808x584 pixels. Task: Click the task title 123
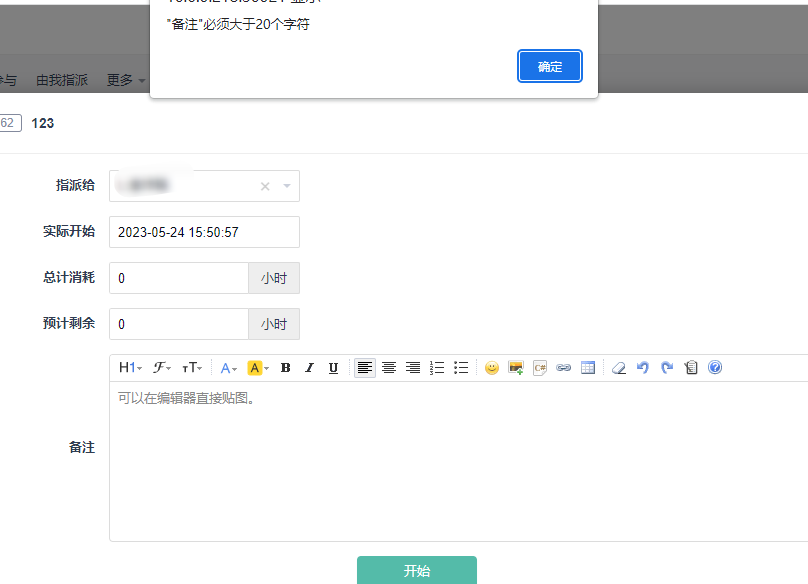(42, 123)
